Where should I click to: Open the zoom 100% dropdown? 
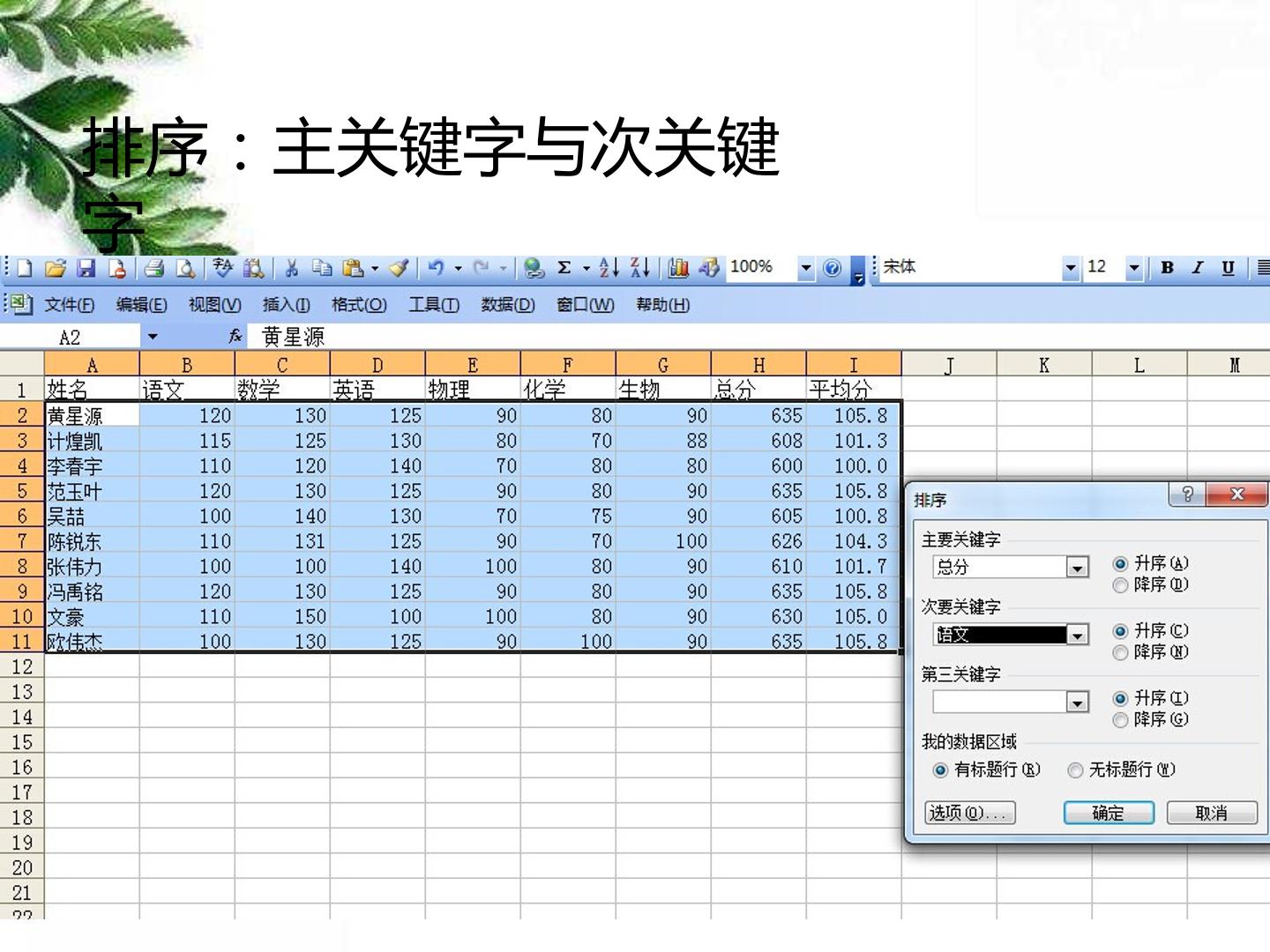point(805,268)
